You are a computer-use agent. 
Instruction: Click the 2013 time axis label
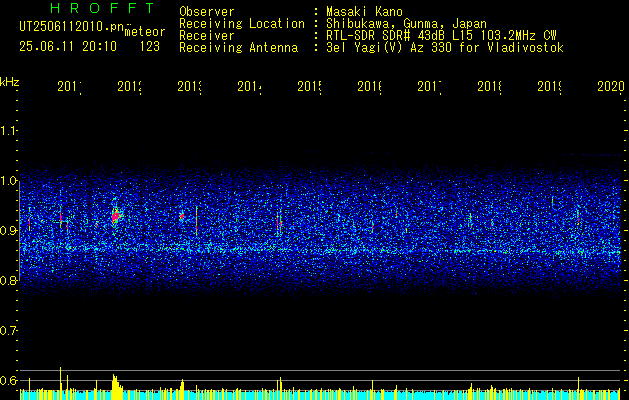(189, 86)
